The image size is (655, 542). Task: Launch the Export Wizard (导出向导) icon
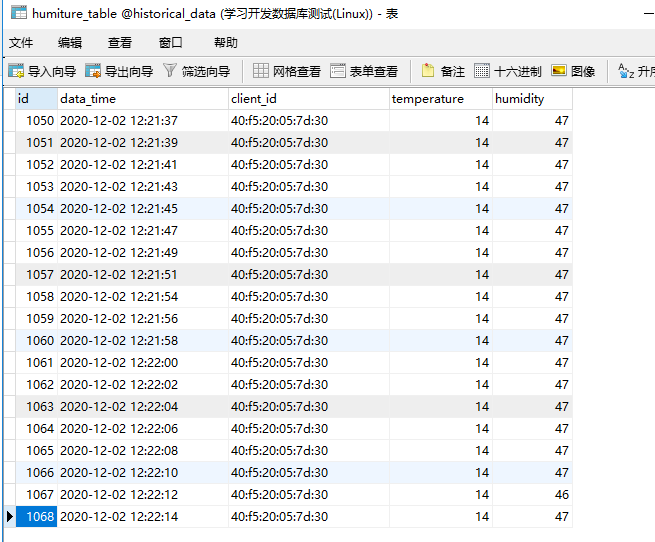pyautogui.click(x=93, y=71)
